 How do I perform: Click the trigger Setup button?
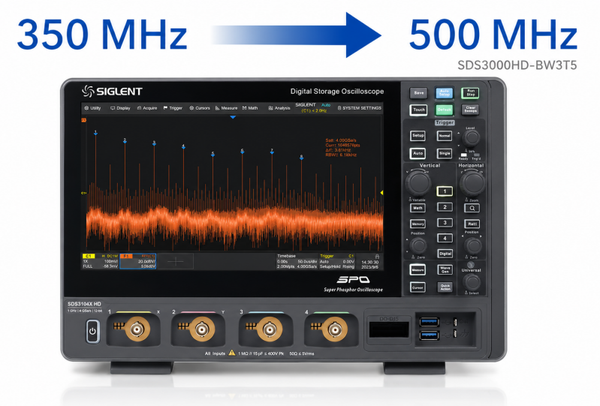click(x=418, y=136)
